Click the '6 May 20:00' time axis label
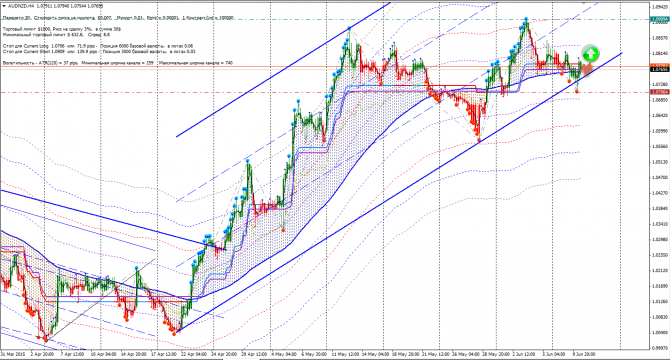 coord(314,354)
